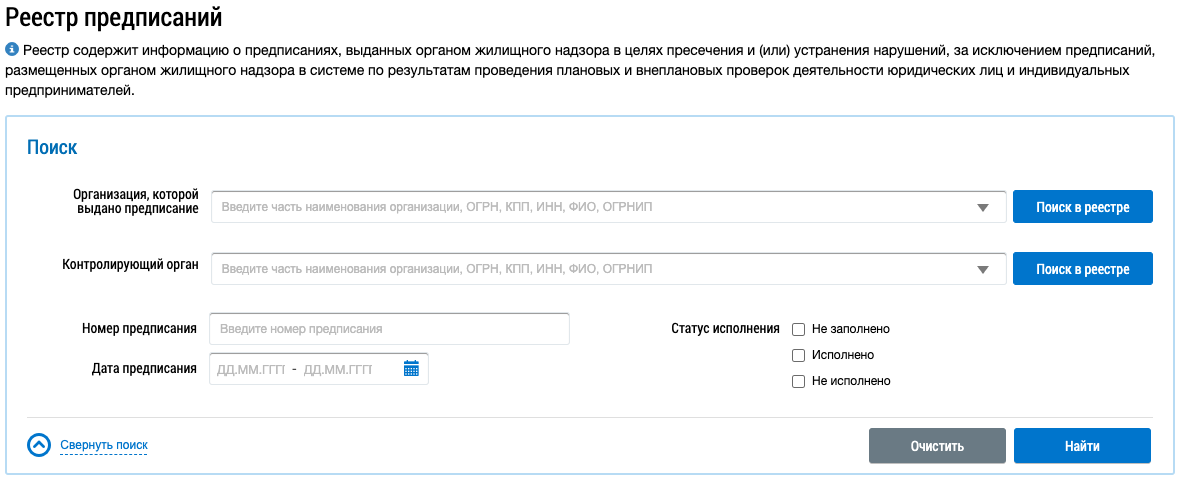Run the search with the 'Найти' button
Image resolution: width=1180 pixels, height=482 pixels.
1082,446
